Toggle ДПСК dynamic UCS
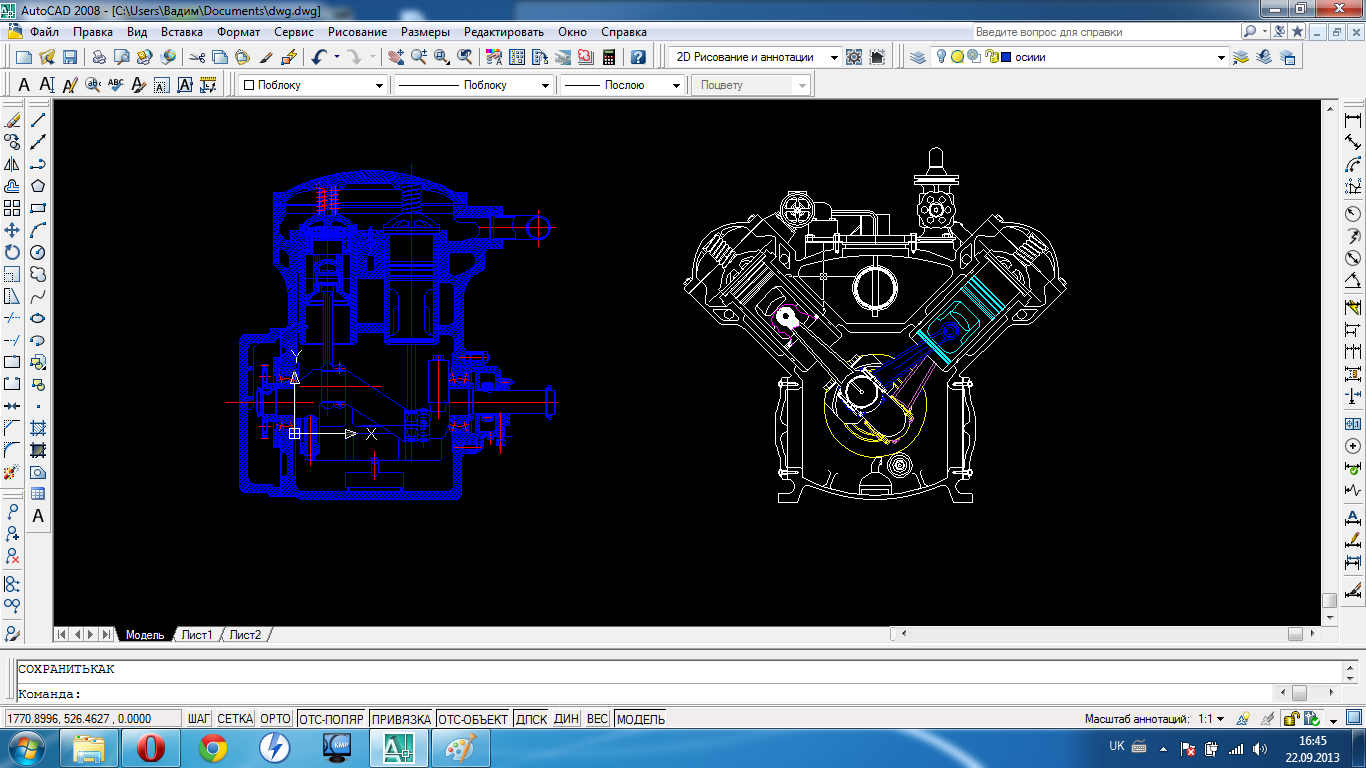 pyautogui.click(x=531, y=719)
